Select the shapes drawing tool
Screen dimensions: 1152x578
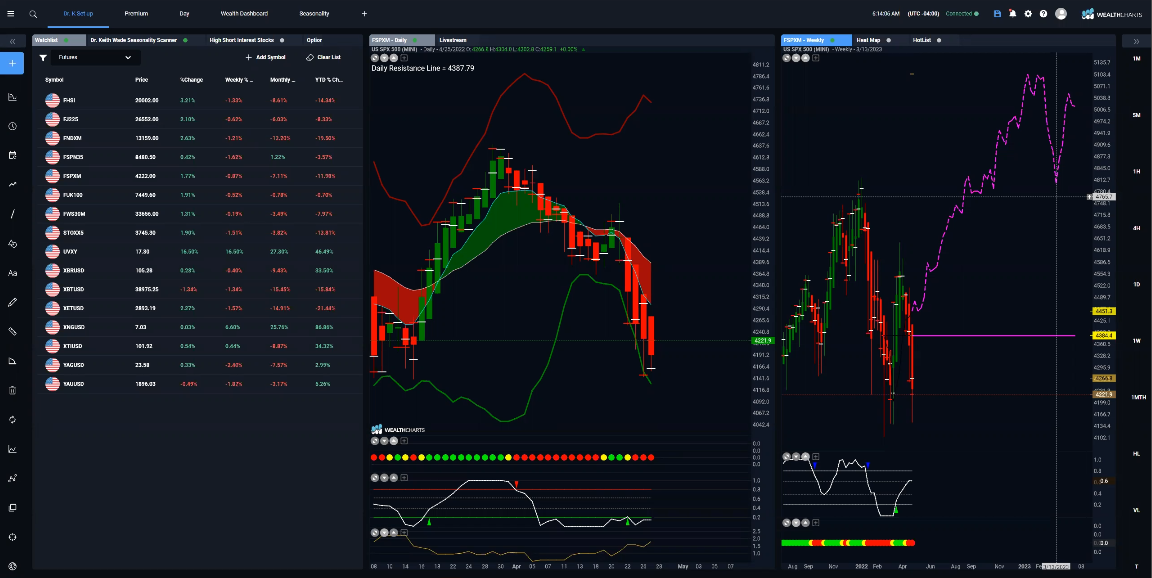pos(12,243)
